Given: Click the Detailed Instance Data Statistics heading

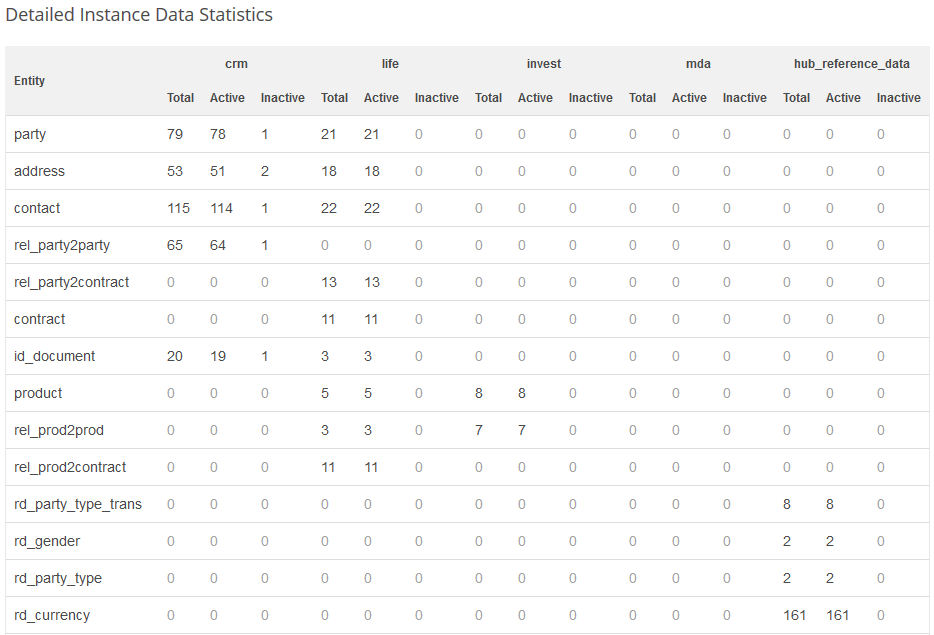Looking at the screenshot, I should click(x=139, y=15).
